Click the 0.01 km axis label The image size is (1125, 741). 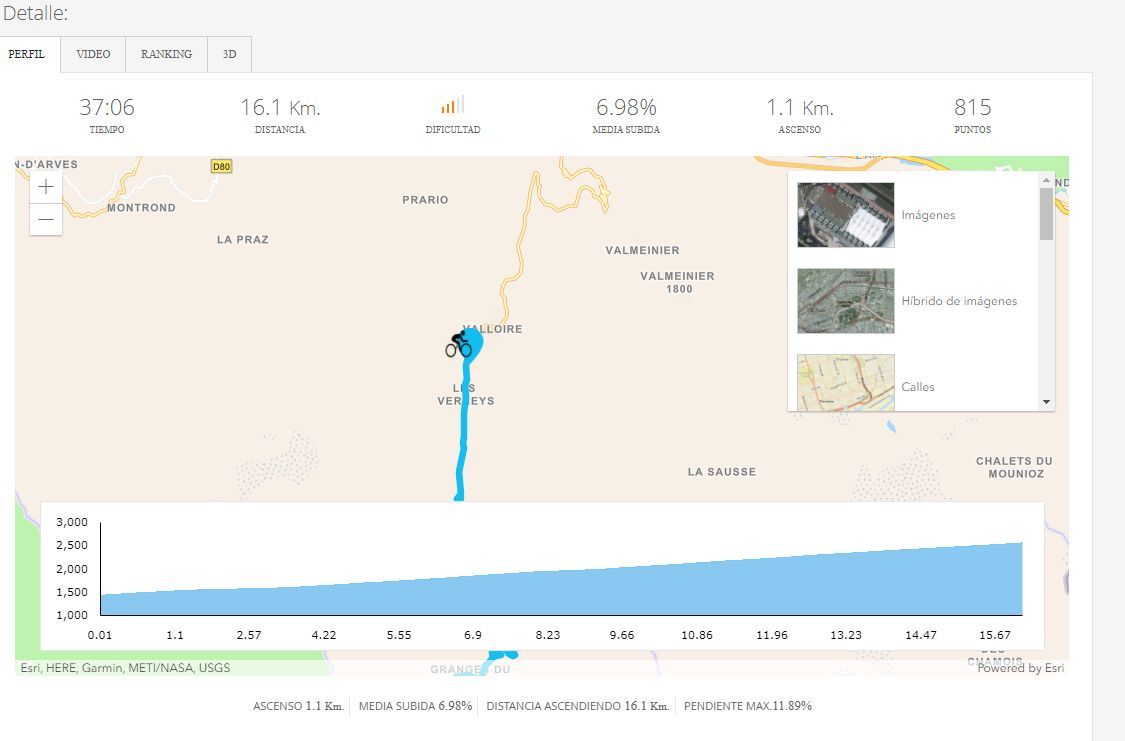point(100,635)
